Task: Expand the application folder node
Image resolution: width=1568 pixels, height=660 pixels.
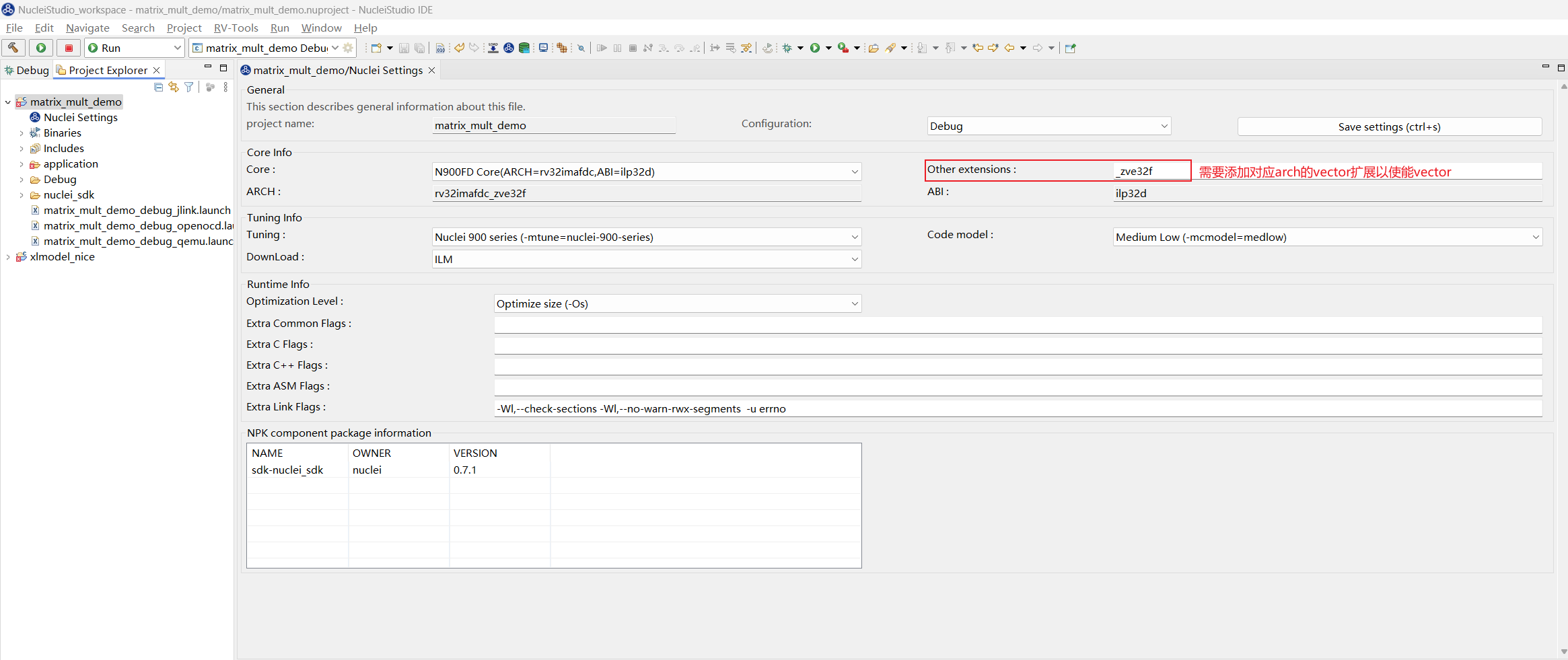Action: tap(21, 164)
